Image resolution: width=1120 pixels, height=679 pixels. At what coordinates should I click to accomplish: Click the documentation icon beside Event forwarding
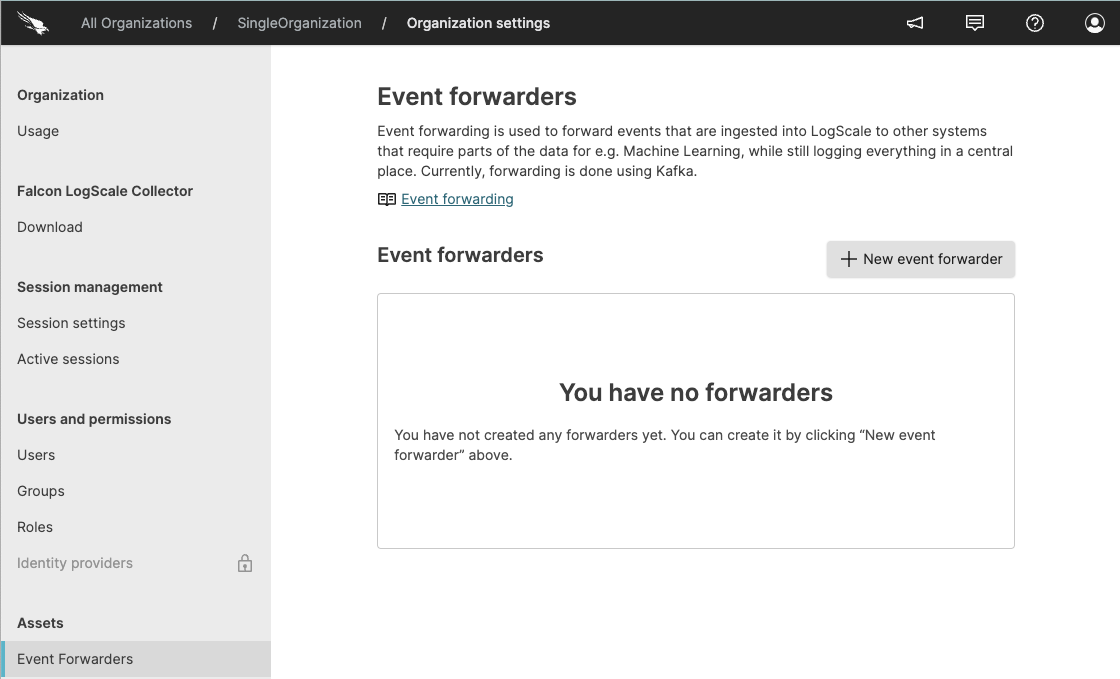[385, 199]
